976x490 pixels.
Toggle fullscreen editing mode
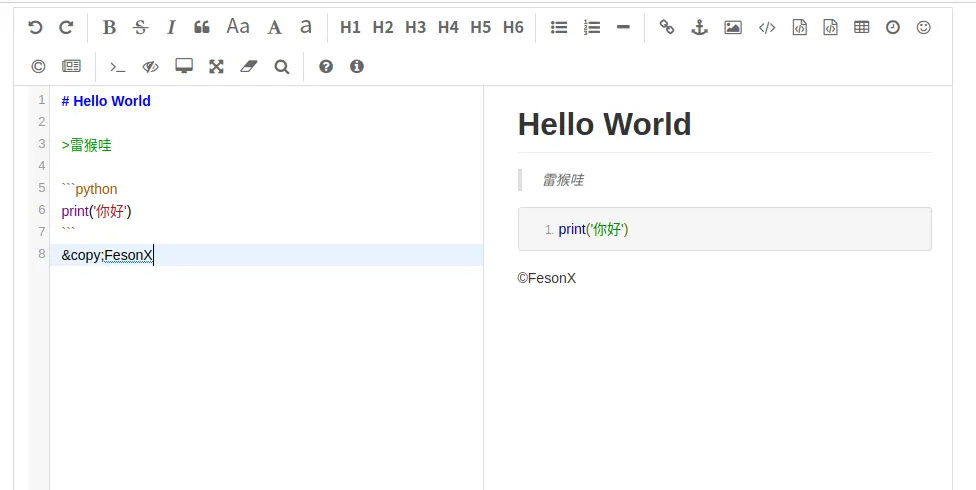pyautogui.click(x=216, y=67)
